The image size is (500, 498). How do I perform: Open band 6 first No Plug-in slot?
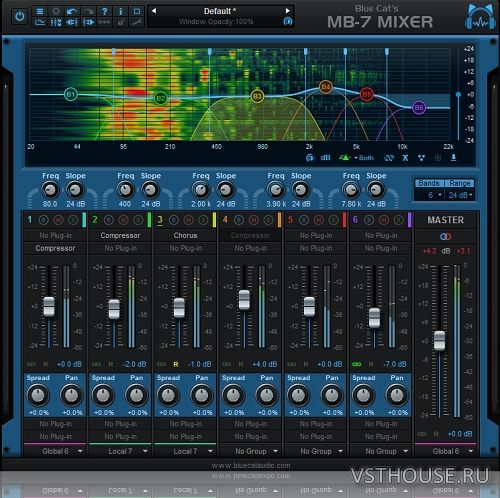coord(381,235)
